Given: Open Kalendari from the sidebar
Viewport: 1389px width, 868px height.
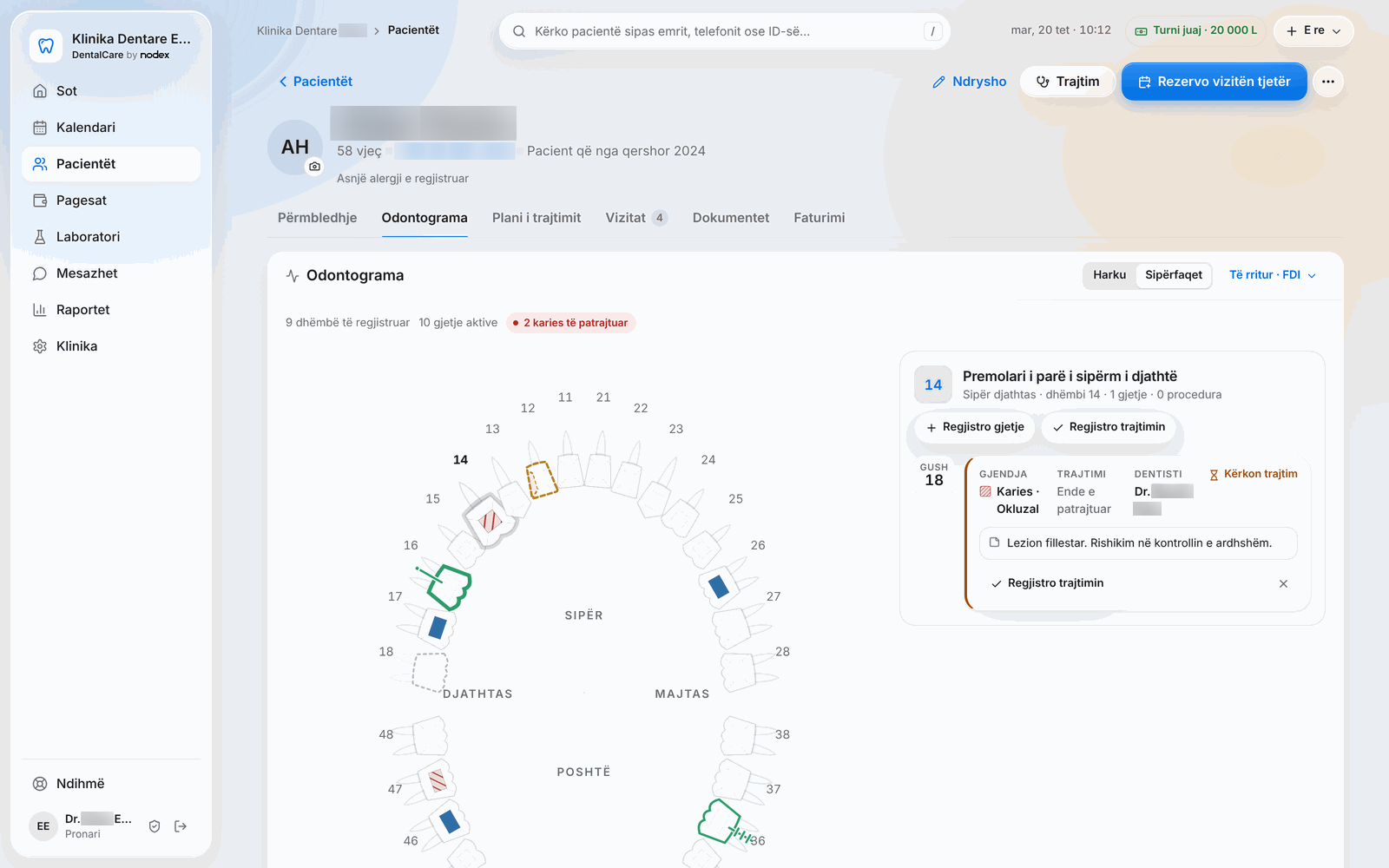Looking at the screenshot, I should pos(111,128).
